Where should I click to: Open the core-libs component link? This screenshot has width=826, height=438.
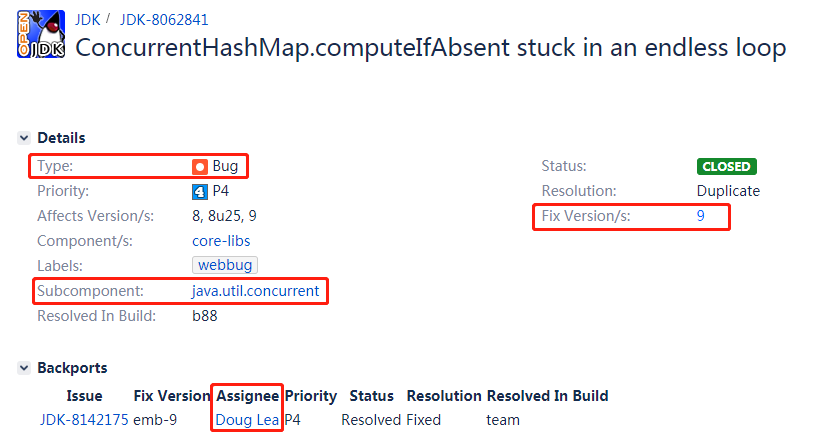pyautogui.click(x=221, y=241)
